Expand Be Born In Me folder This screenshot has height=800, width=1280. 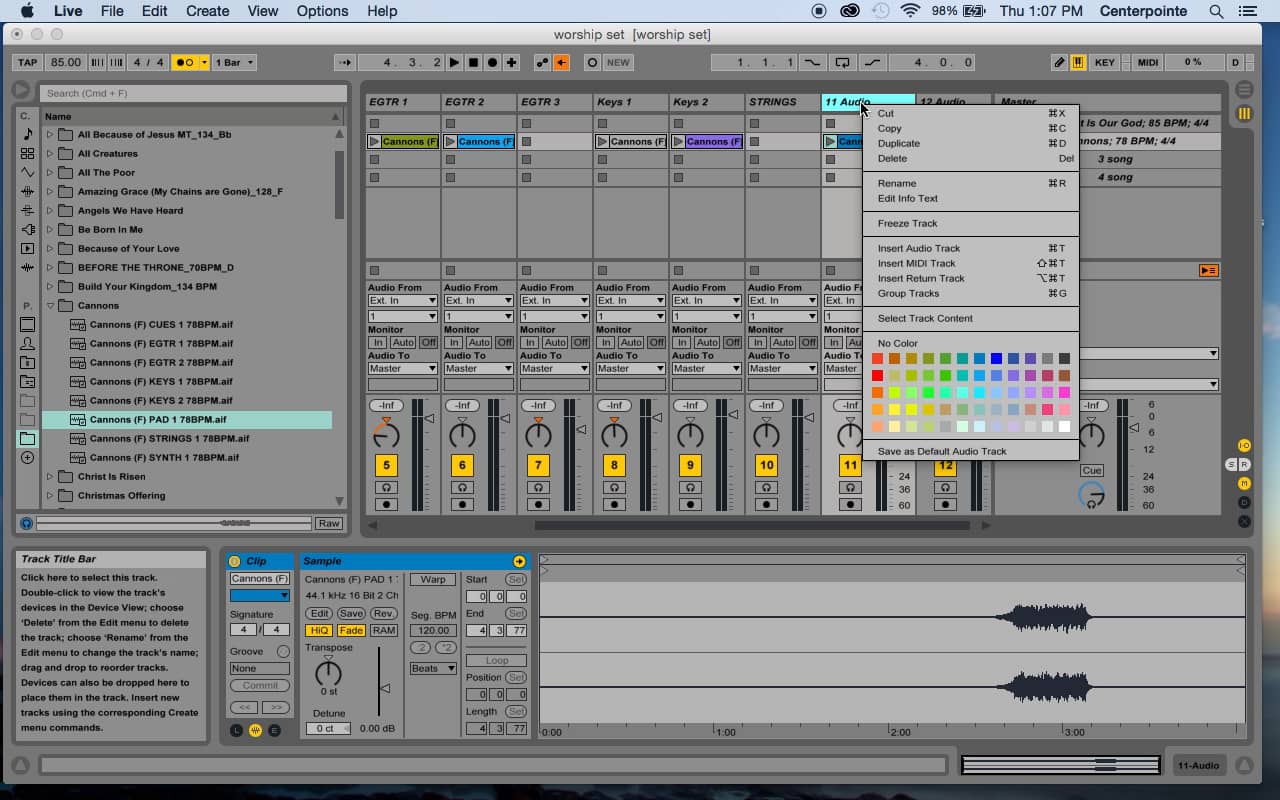[x=50, y=230]
